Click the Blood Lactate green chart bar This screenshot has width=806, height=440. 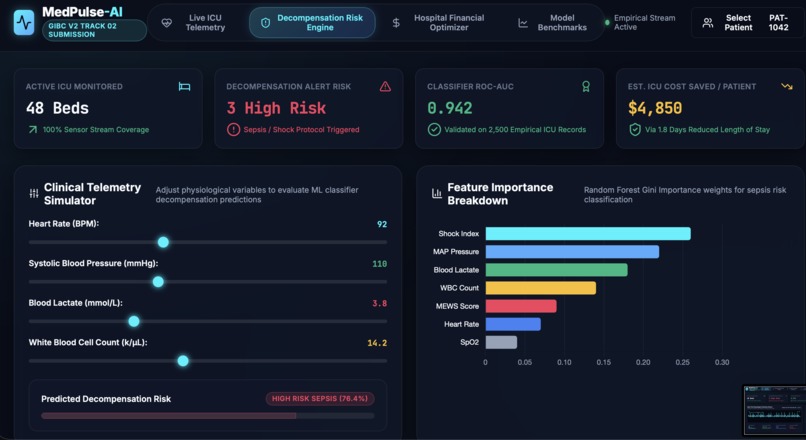click(557, 270)
